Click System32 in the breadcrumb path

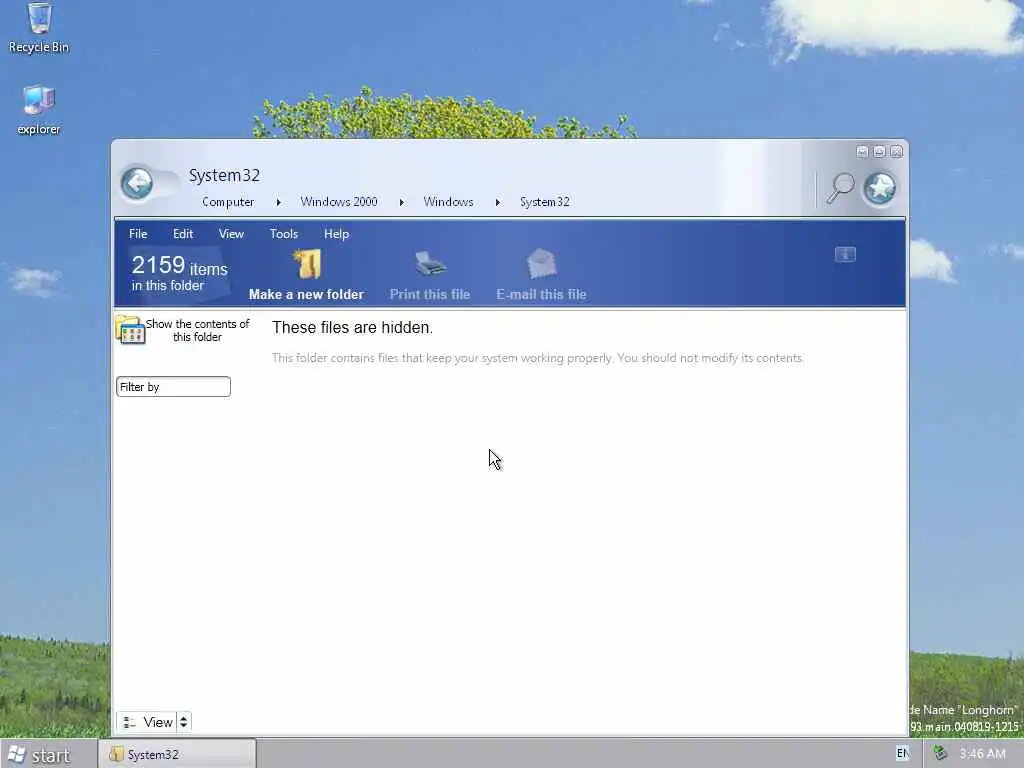[x=545, y=202]
